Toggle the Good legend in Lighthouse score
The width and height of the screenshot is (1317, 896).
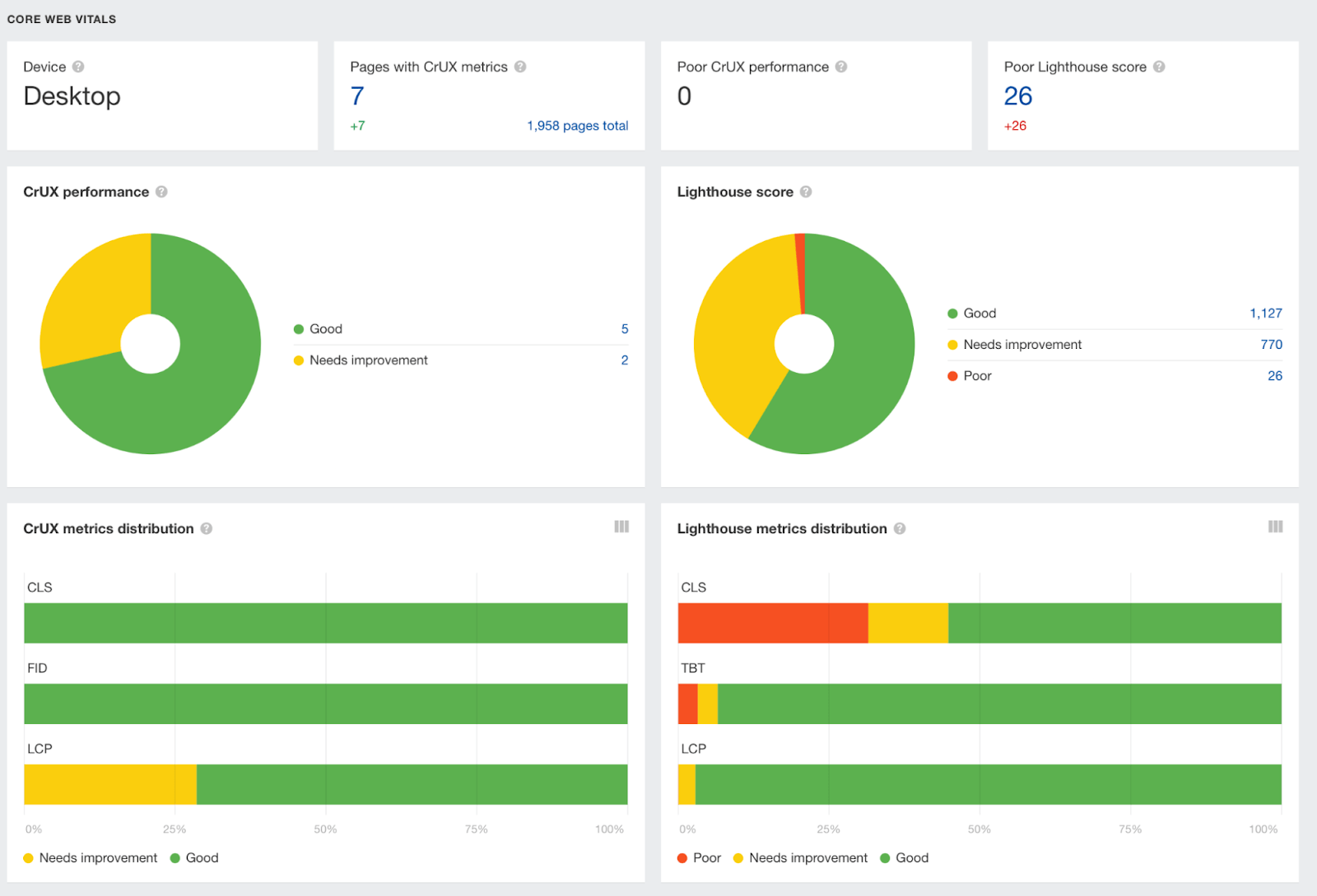pyautogui.click(x=980, y=313)
